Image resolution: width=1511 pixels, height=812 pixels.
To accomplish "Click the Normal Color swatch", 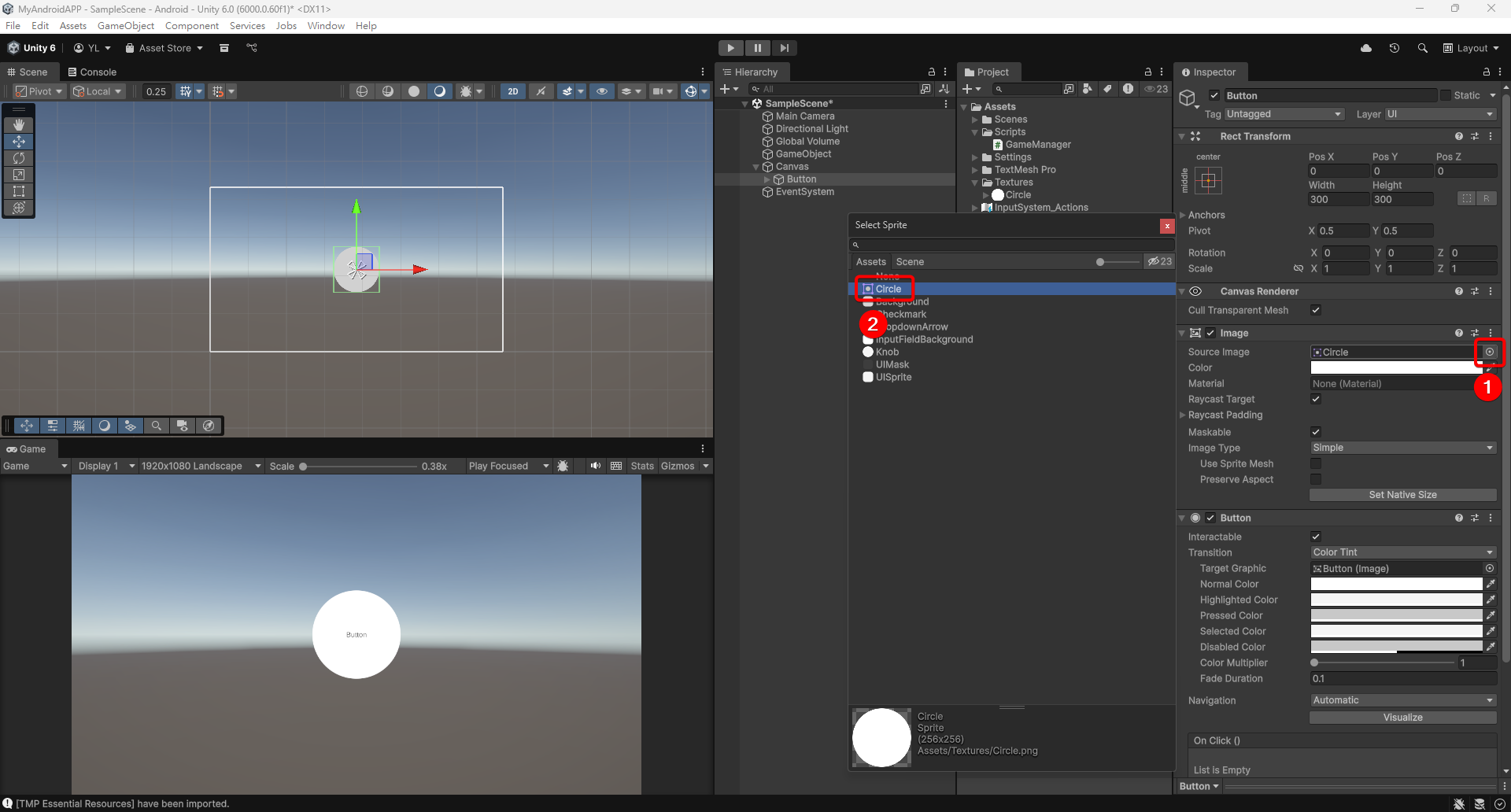I will coord(1395,584).
